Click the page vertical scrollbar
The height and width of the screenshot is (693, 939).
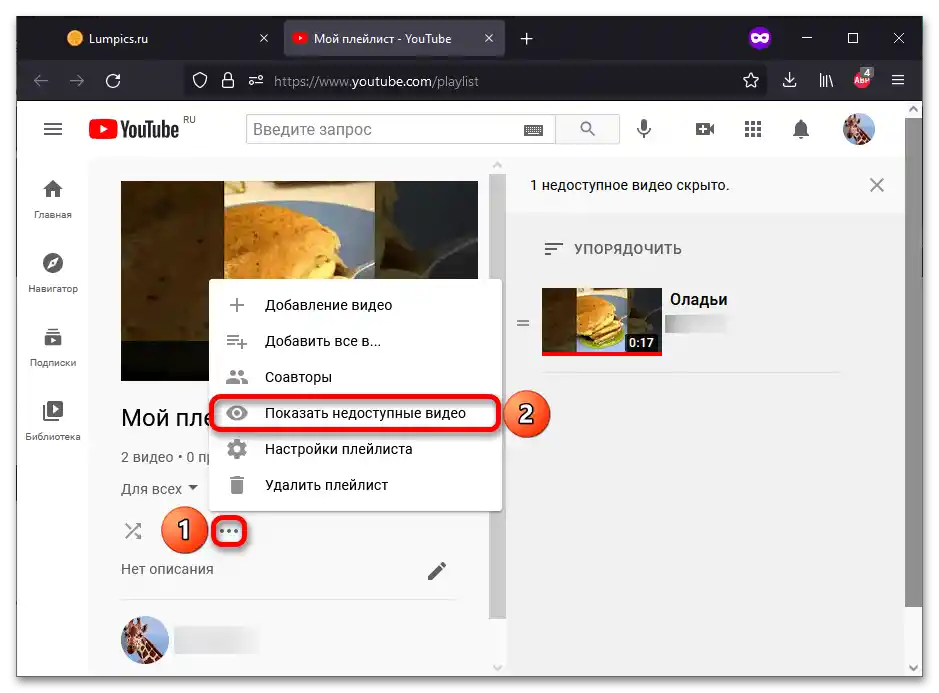[x=913, y=363]
